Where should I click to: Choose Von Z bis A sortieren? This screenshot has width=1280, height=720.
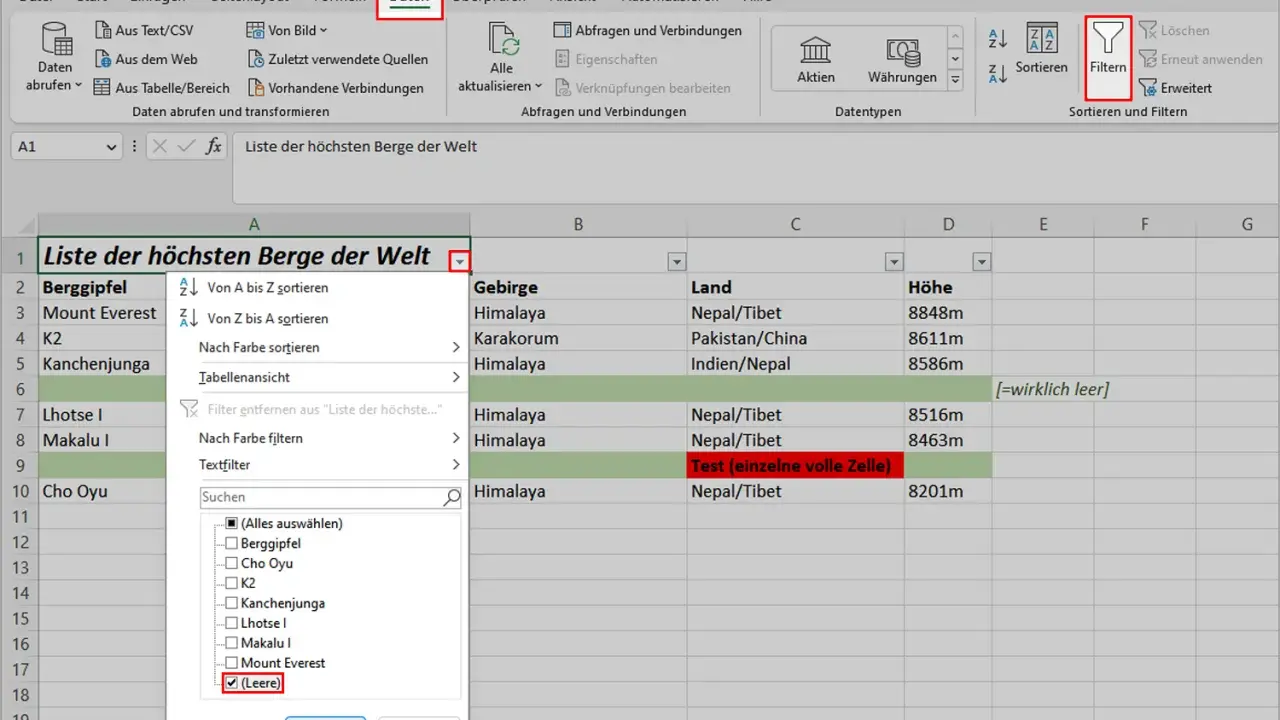[x=318, y=318]
